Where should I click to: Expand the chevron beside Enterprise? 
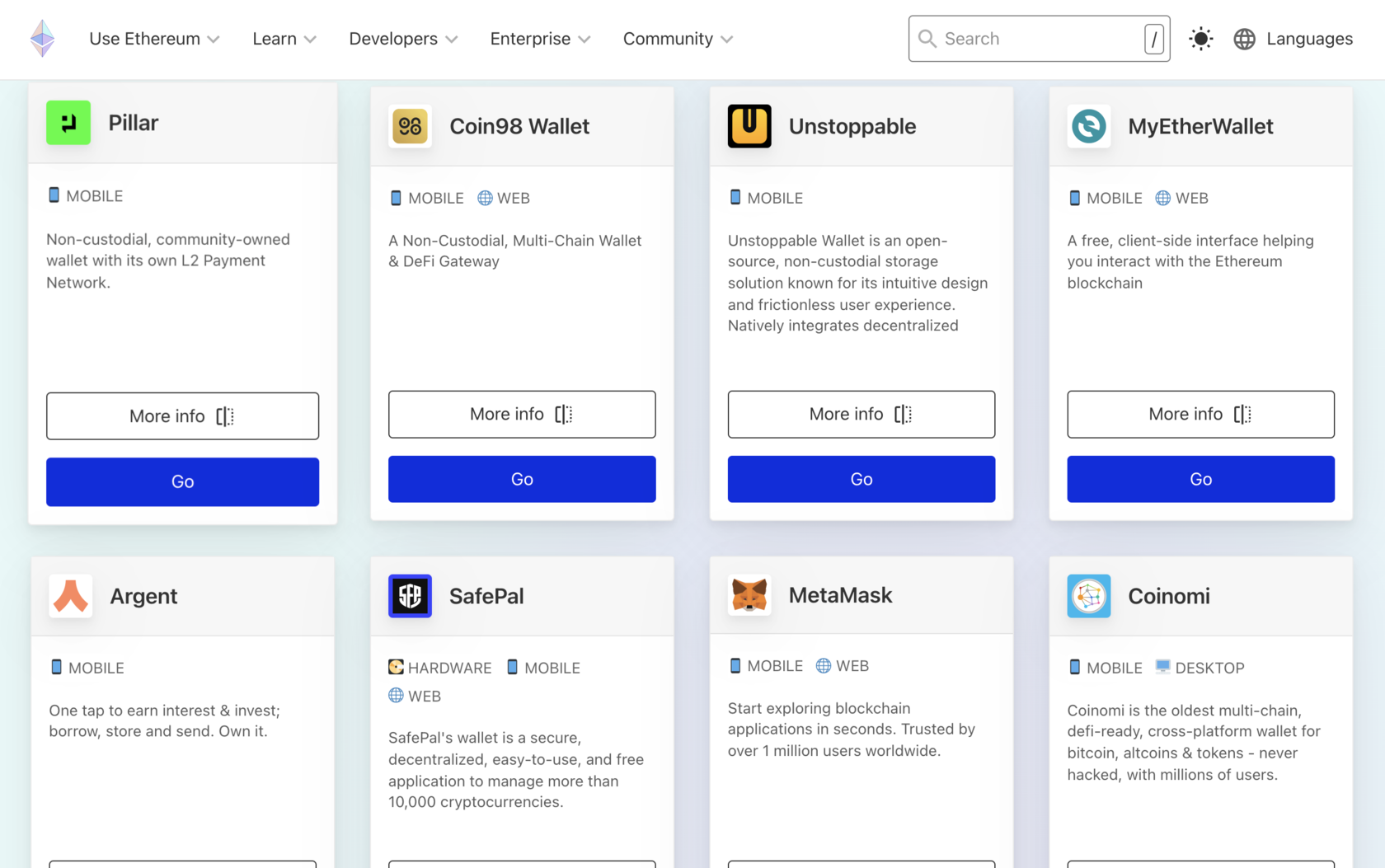[x=584, y=40]
